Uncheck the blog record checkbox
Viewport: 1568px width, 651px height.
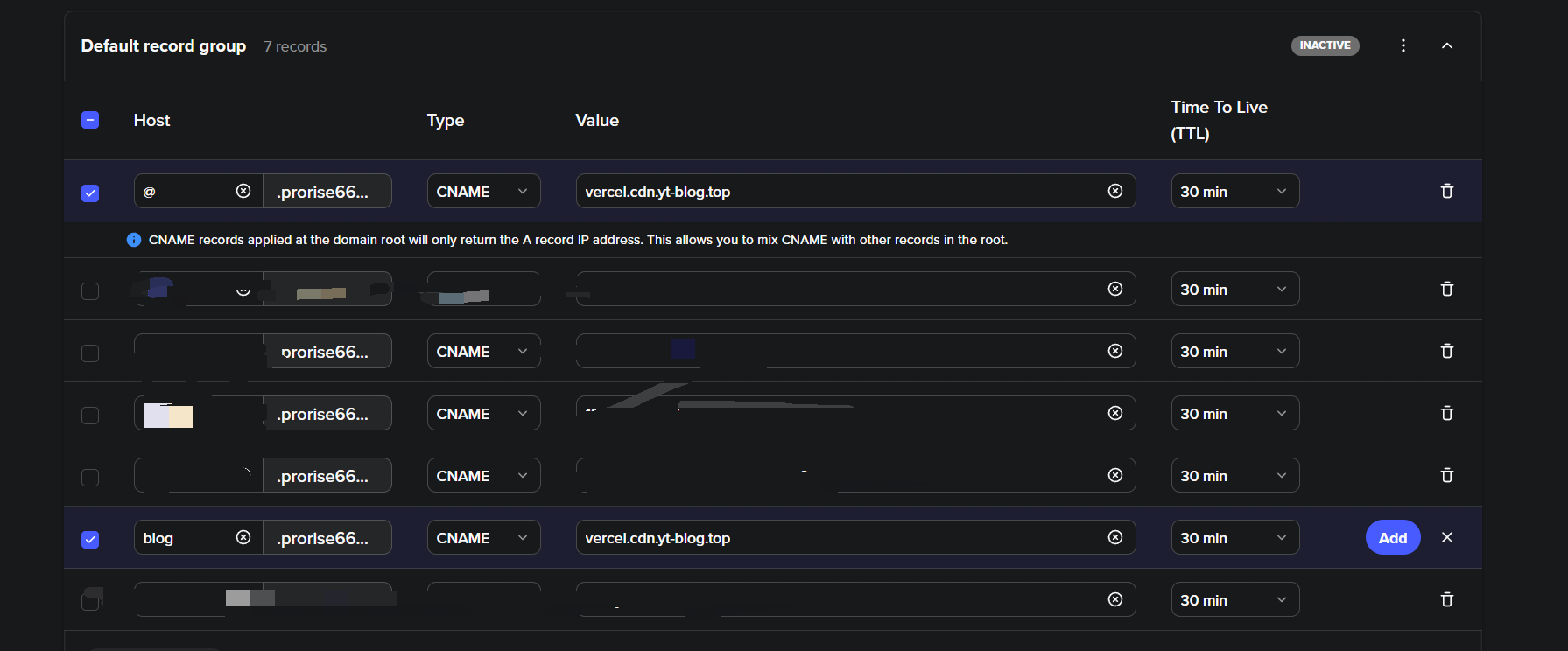[90, 539]
